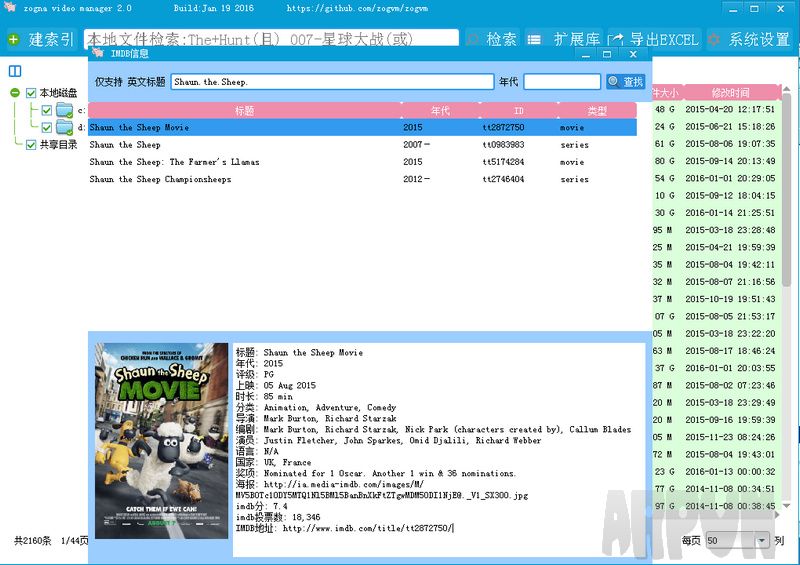Toggle the 本地磁盘 checkbox

[31, 93]
